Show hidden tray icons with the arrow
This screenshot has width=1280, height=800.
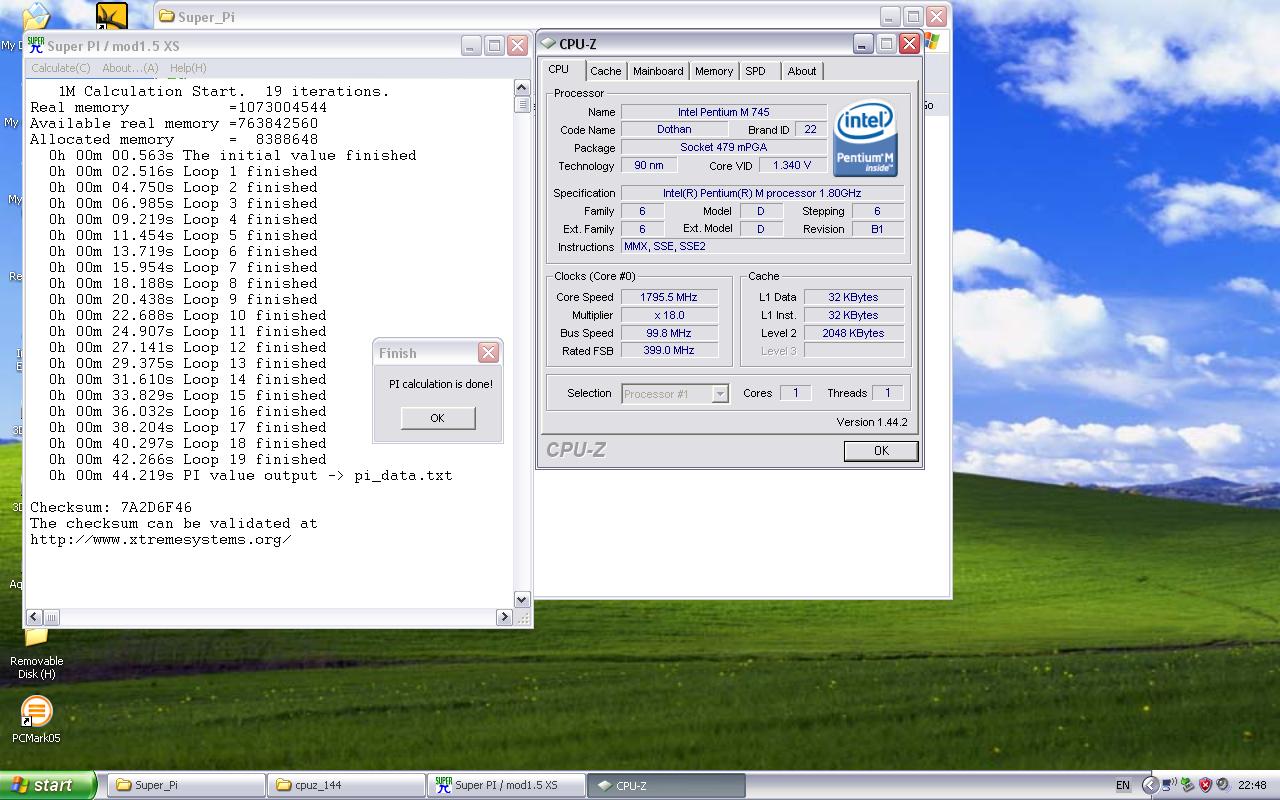[1150, 785]
